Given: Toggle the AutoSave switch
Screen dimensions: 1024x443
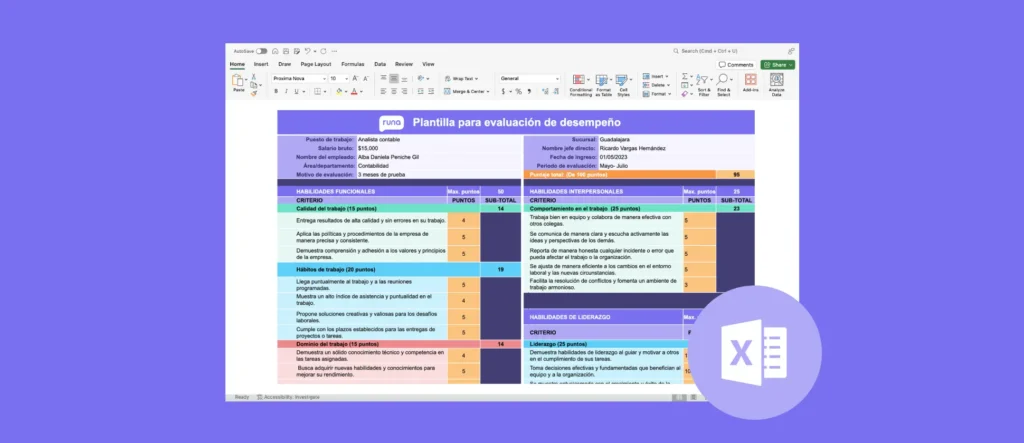Looking at the screenshot, I should pyautogui.click(x=261, y=50).
